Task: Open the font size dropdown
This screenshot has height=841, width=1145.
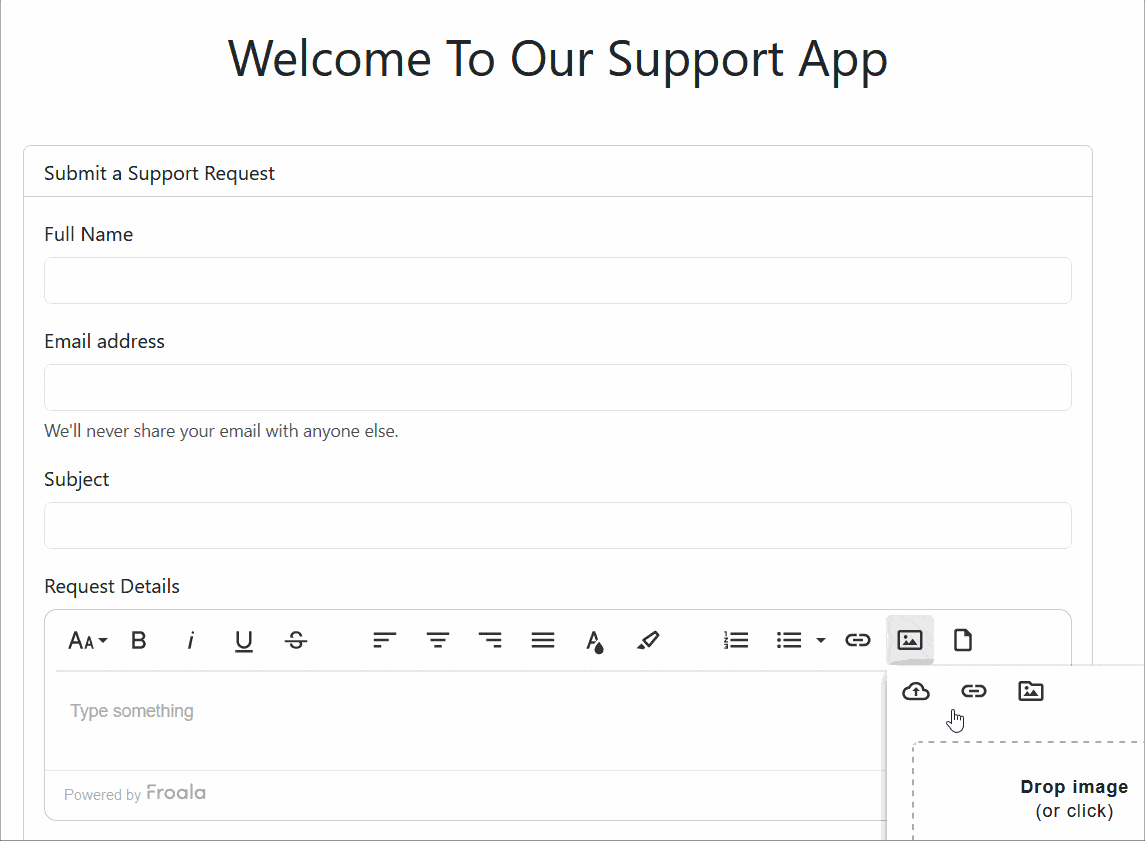Action: click(88, 640)
